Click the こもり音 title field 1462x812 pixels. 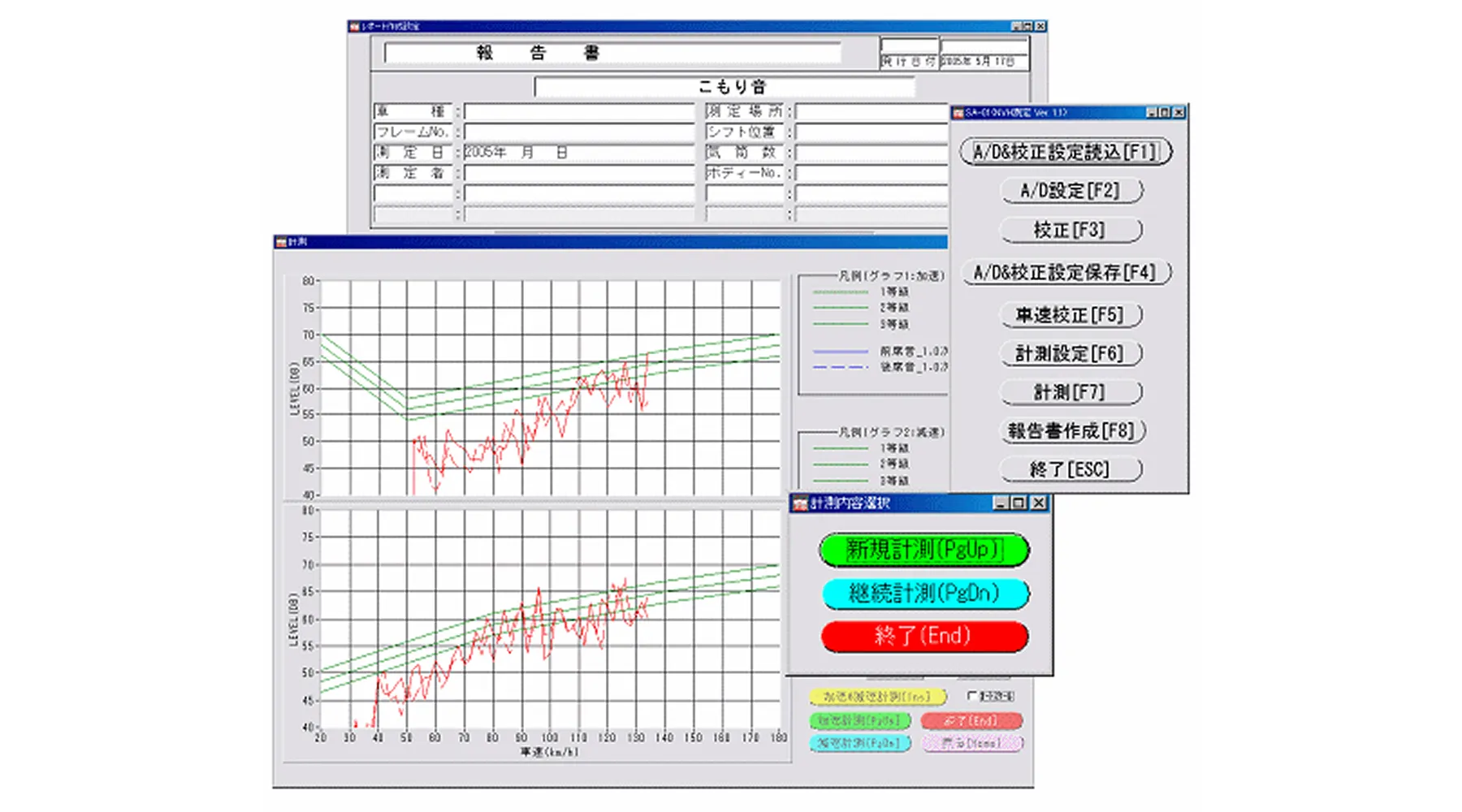click(725, 87)
